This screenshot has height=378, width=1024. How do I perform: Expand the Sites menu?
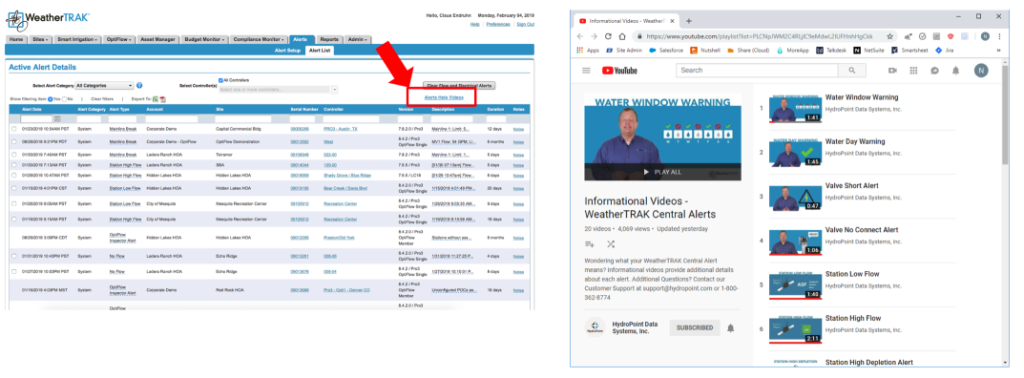click(x=39, y=39)
